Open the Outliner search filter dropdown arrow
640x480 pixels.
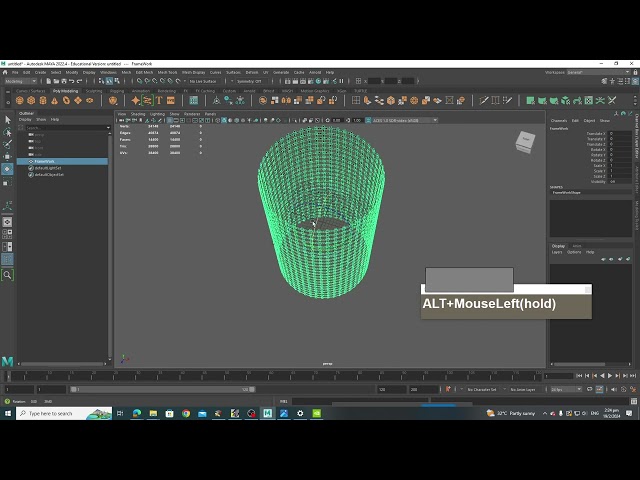pyautogui.click(x=109, y=128)
